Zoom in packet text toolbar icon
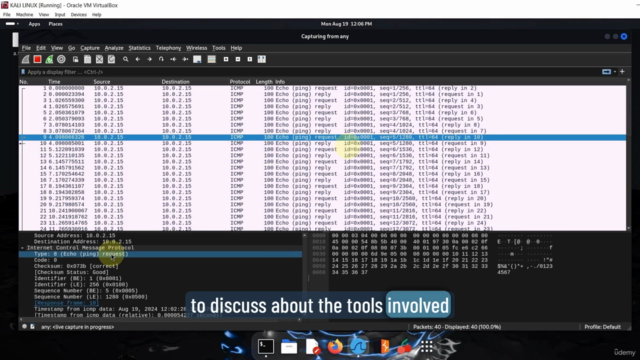 (226, 59)
